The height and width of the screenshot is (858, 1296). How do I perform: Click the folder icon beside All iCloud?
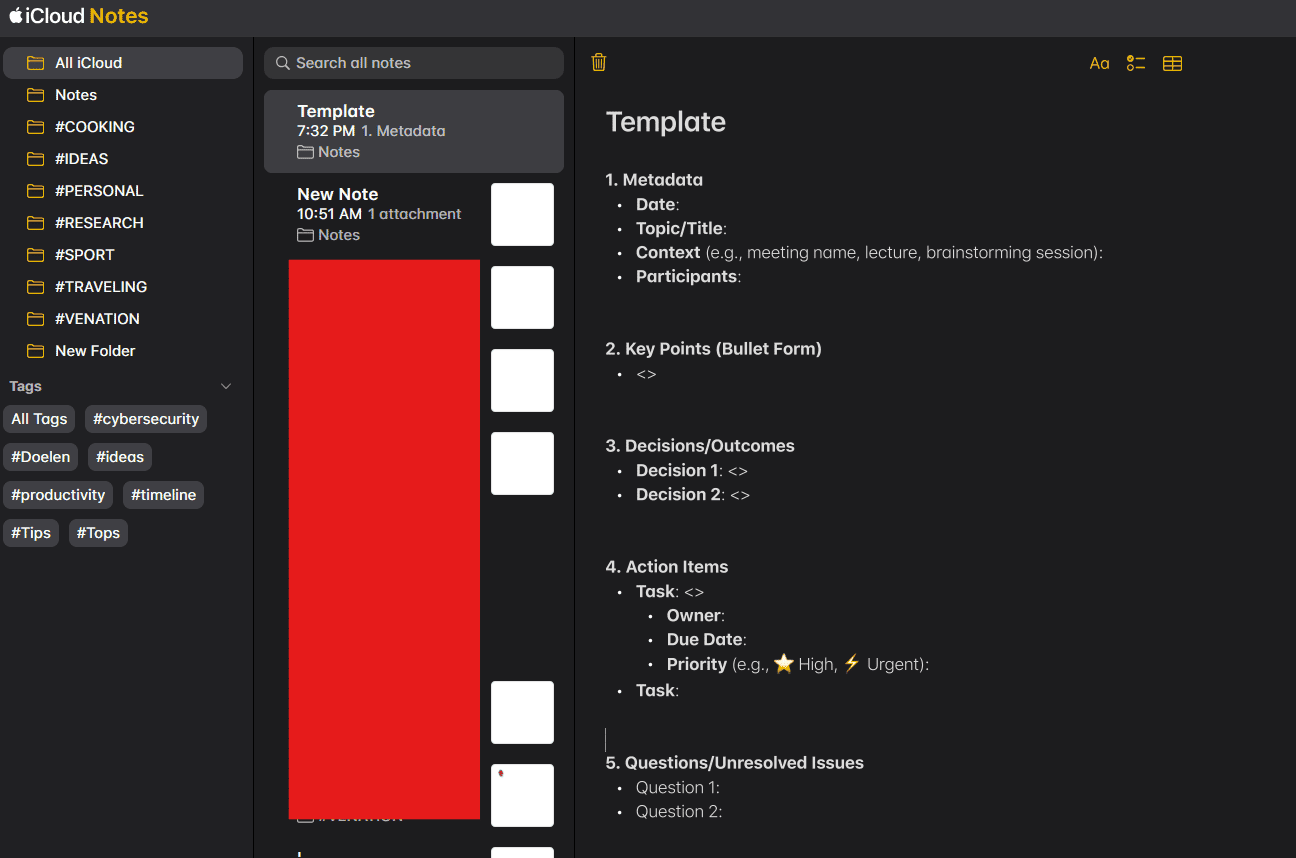[36, 63]
